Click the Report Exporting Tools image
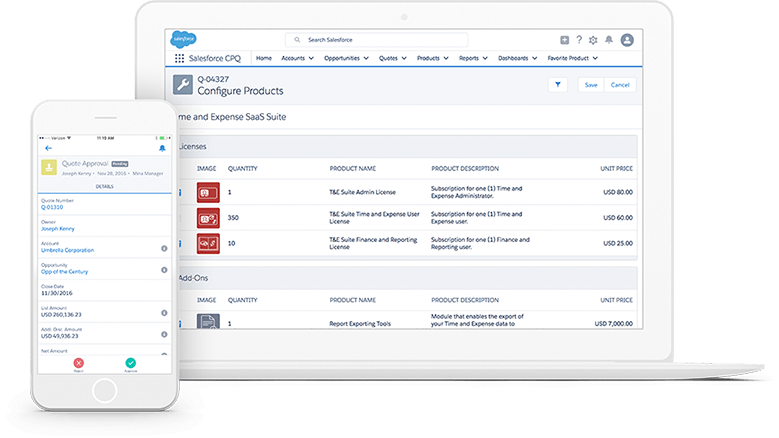Image resolution: width=779 pixels, height=438 pixels. pyautogui.click(x=208, y=321)
